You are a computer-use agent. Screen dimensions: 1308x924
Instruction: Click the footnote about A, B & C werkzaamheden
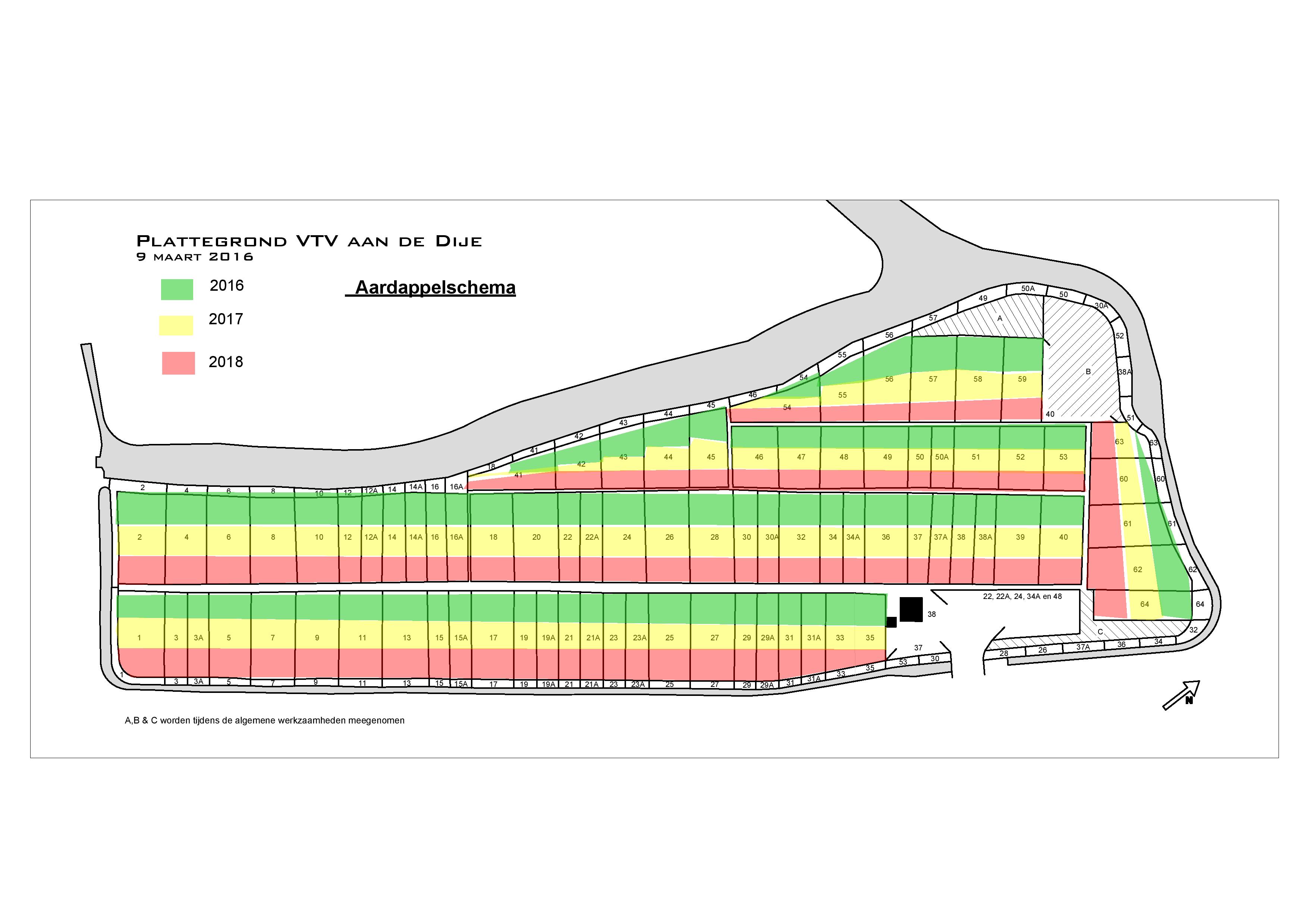264,721
